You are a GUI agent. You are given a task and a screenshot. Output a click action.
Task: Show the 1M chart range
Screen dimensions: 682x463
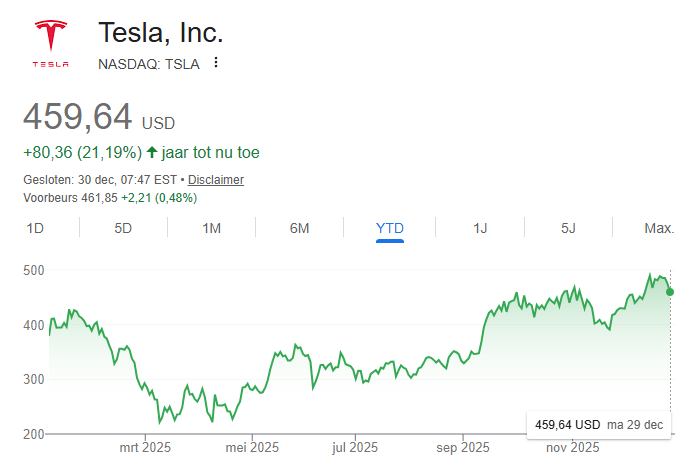(x=211, y=228)
